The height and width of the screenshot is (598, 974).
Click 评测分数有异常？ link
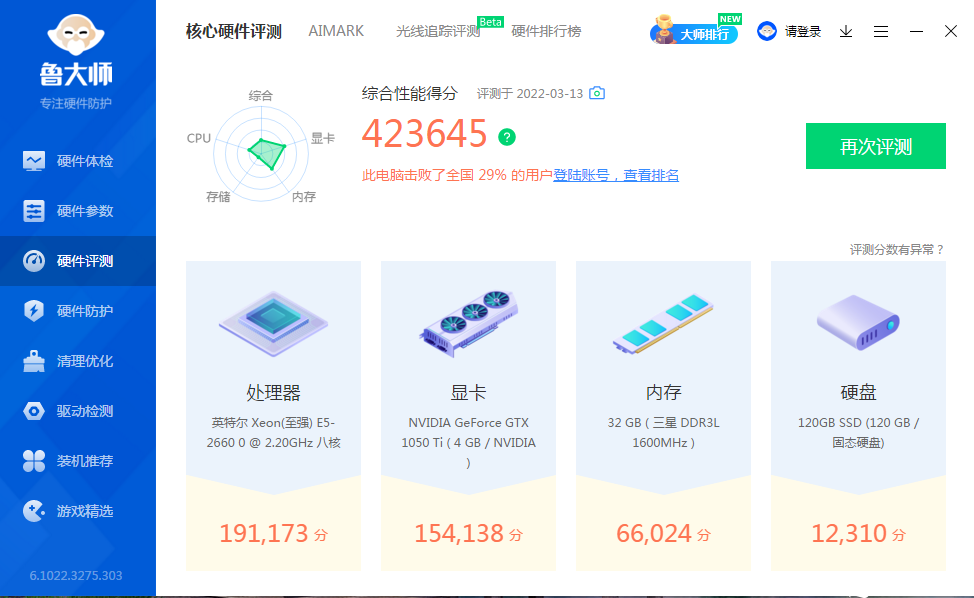coord(897,250)
